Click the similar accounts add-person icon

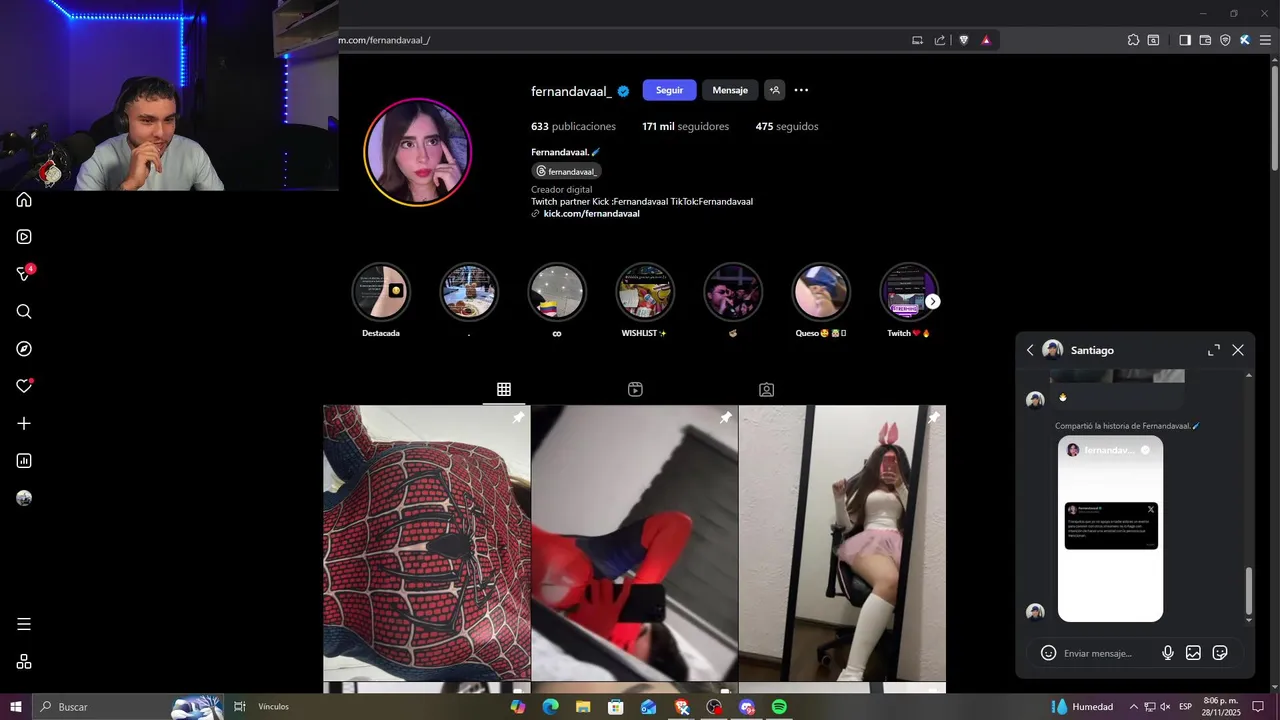point(774,90)
